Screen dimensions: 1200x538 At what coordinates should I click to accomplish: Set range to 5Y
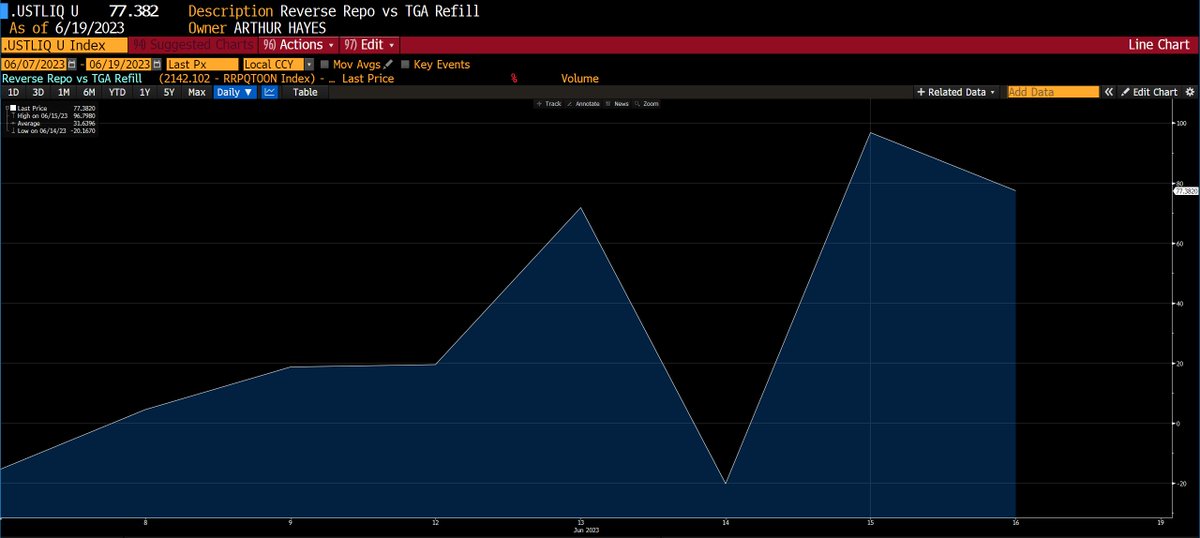pyautogui.click(x=169, y=91)
